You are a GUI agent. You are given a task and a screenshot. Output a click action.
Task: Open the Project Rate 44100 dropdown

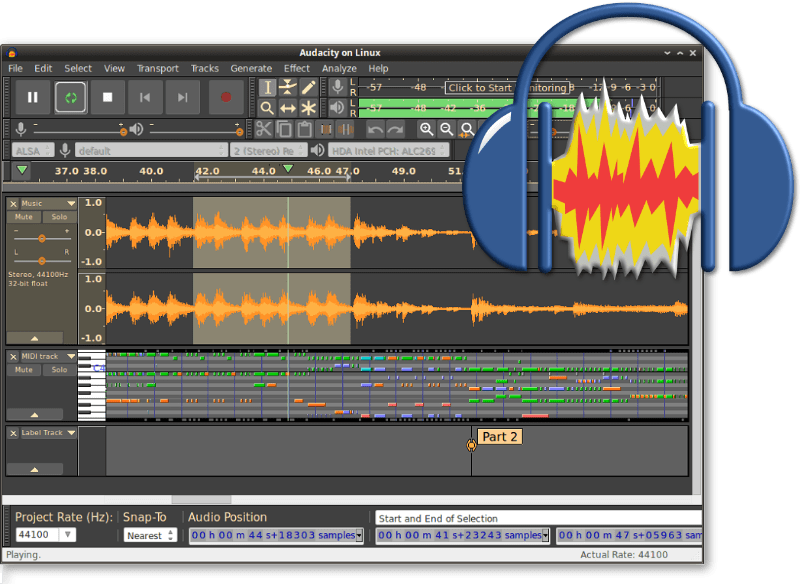[x=46, y=535]
